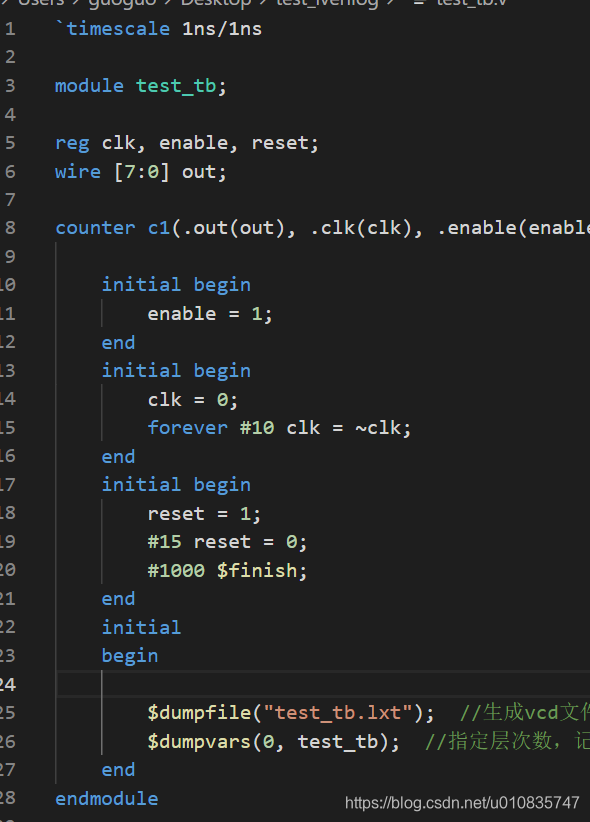Image resolution: width=590 pixels, height=822 pixels.
Task: Click the 'end' keyword on line 16
Action: click(x=118, y=456)
